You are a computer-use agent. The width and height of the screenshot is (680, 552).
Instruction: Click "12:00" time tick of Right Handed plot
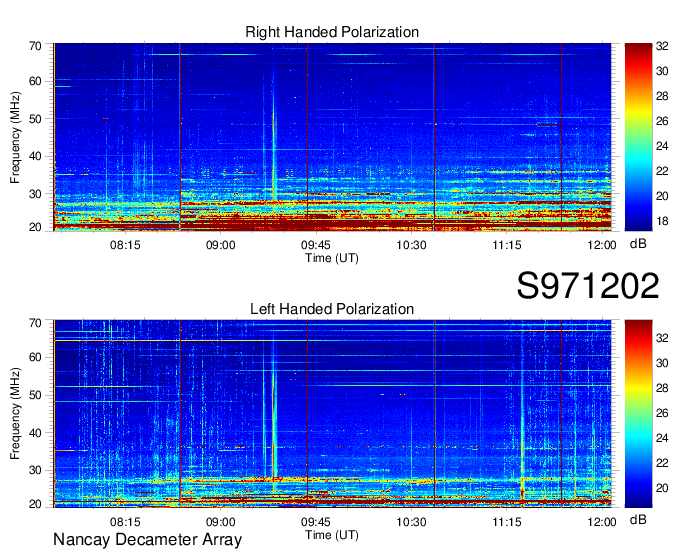click(x=602, y=245)
